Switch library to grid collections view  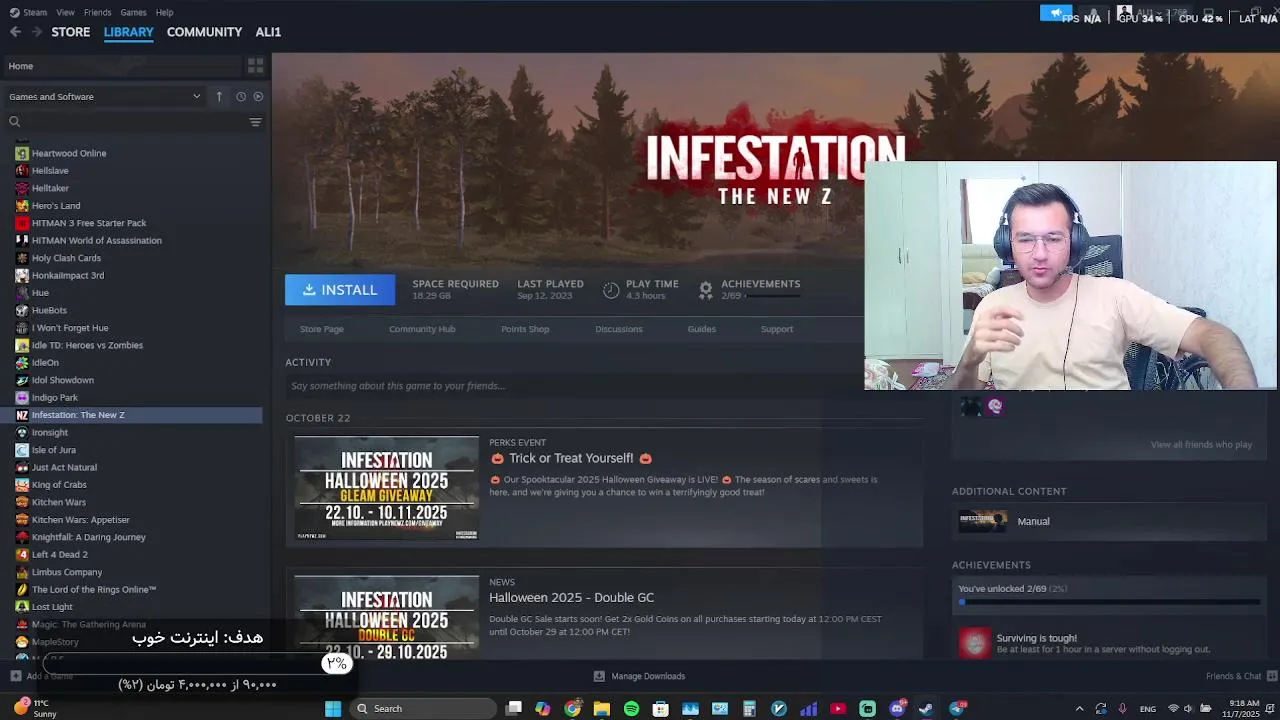coord(255,66)
